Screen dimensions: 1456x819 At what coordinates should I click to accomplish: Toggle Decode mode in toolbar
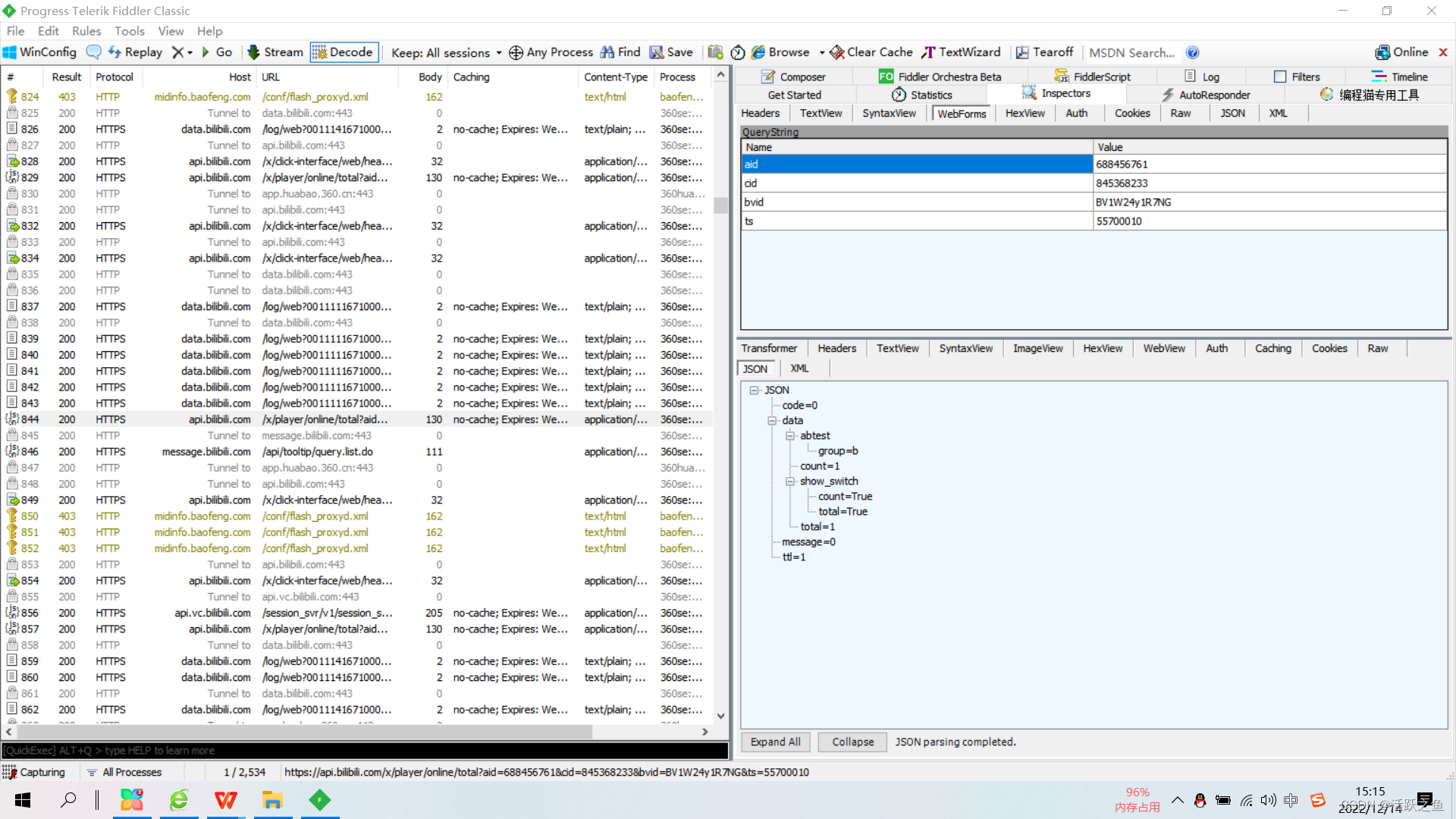coord(344,52)
